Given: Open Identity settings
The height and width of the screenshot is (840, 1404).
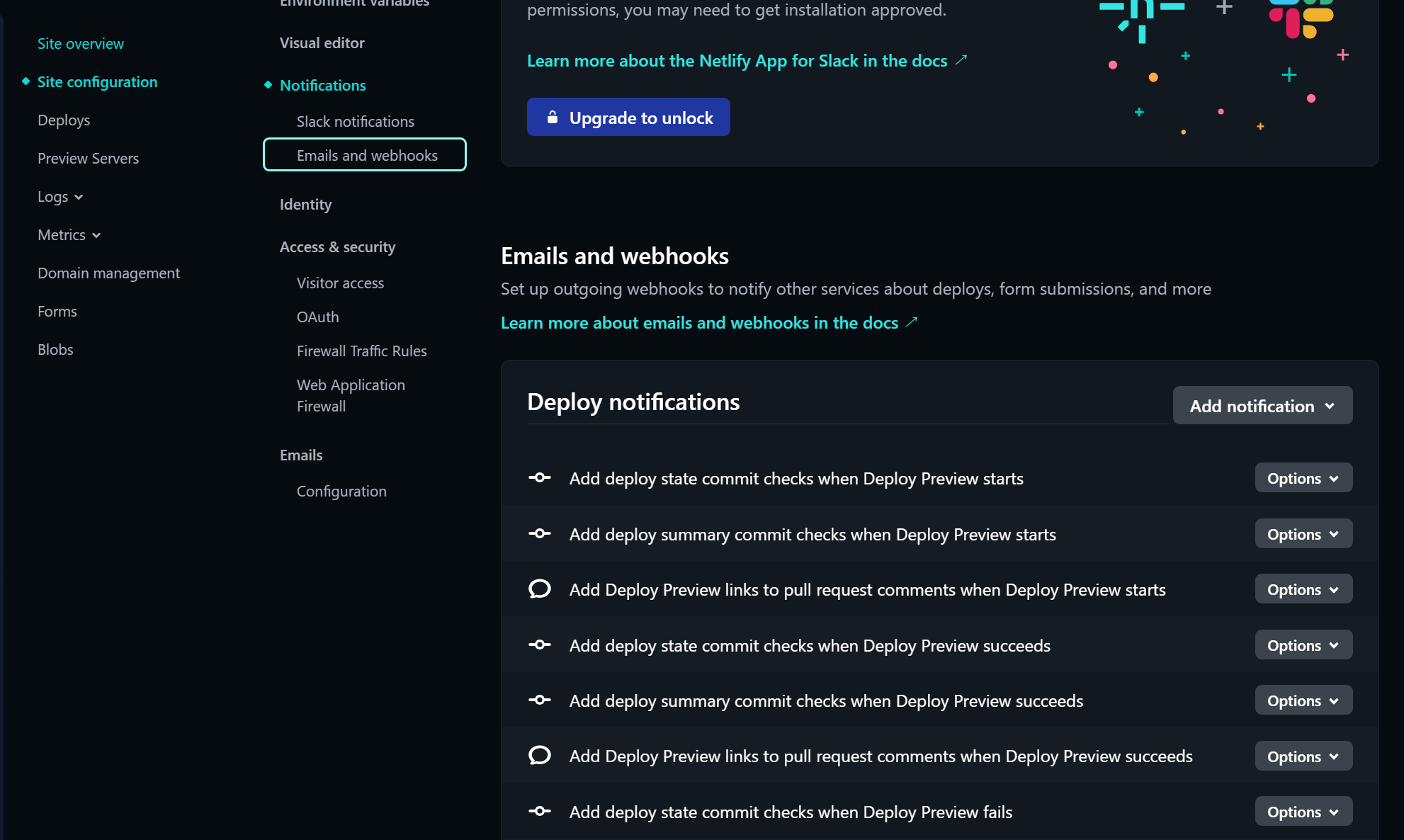Looking at the screenshot, I should coord(306,205).
